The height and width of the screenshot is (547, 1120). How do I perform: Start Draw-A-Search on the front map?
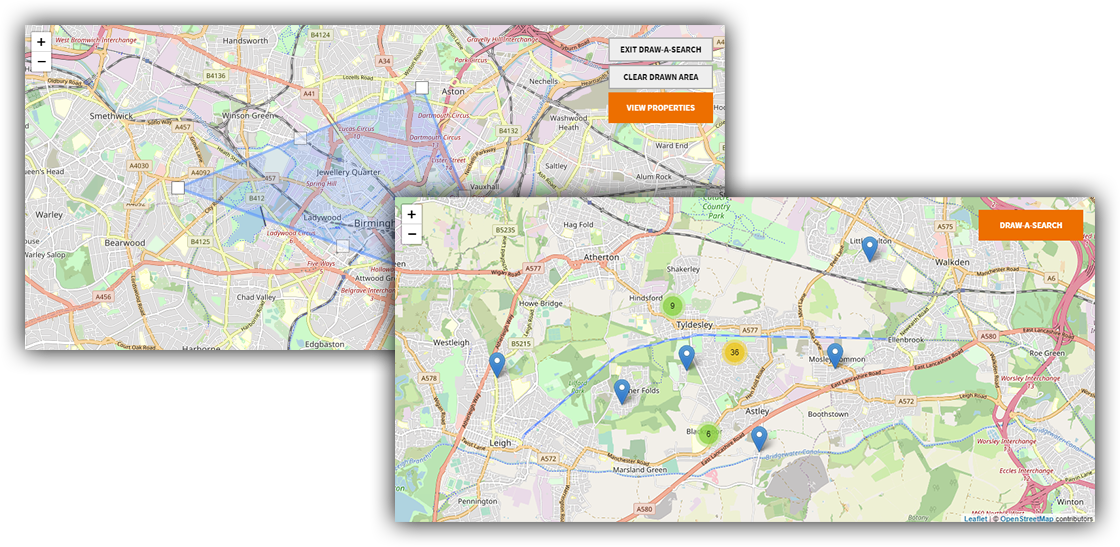pos(1031,225)
